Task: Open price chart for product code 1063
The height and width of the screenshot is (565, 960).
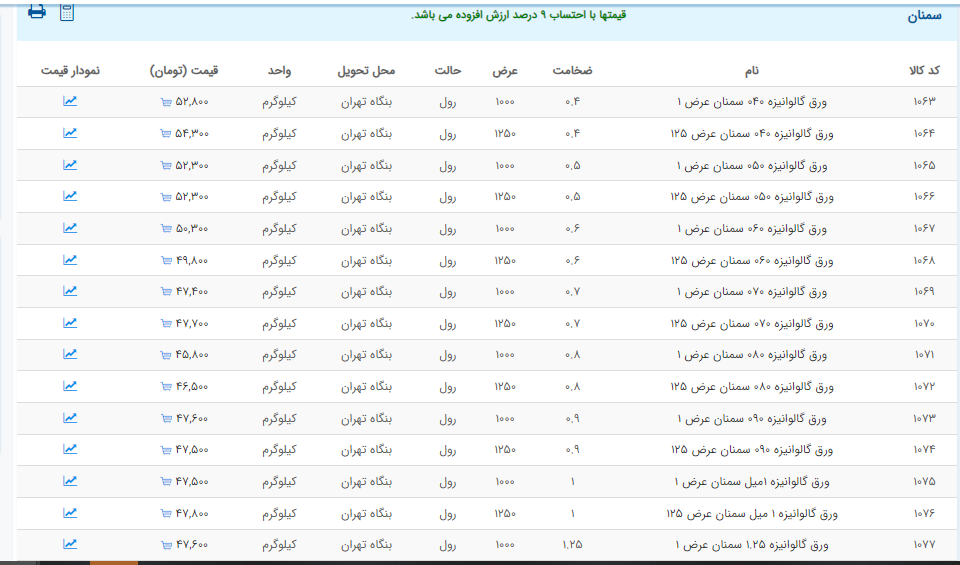Action: tap(70, 101)
